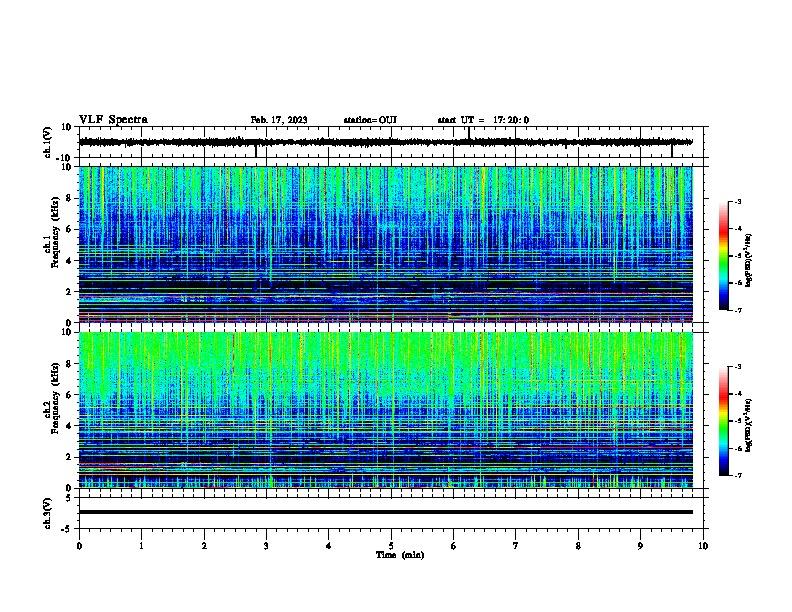Click the "station=OUI" header text
Viewport: 792px width, 612px height.
[370, 120]
